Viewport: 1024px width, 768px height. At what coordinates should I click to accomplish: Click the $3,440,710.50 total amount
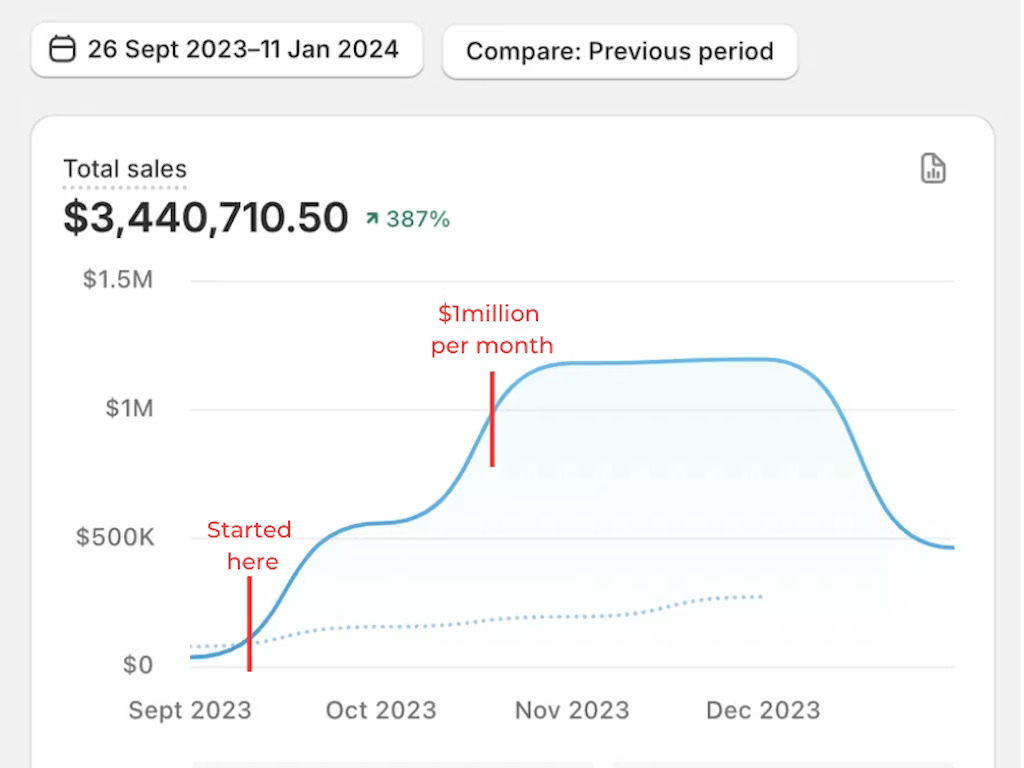(x=206, y=218)
